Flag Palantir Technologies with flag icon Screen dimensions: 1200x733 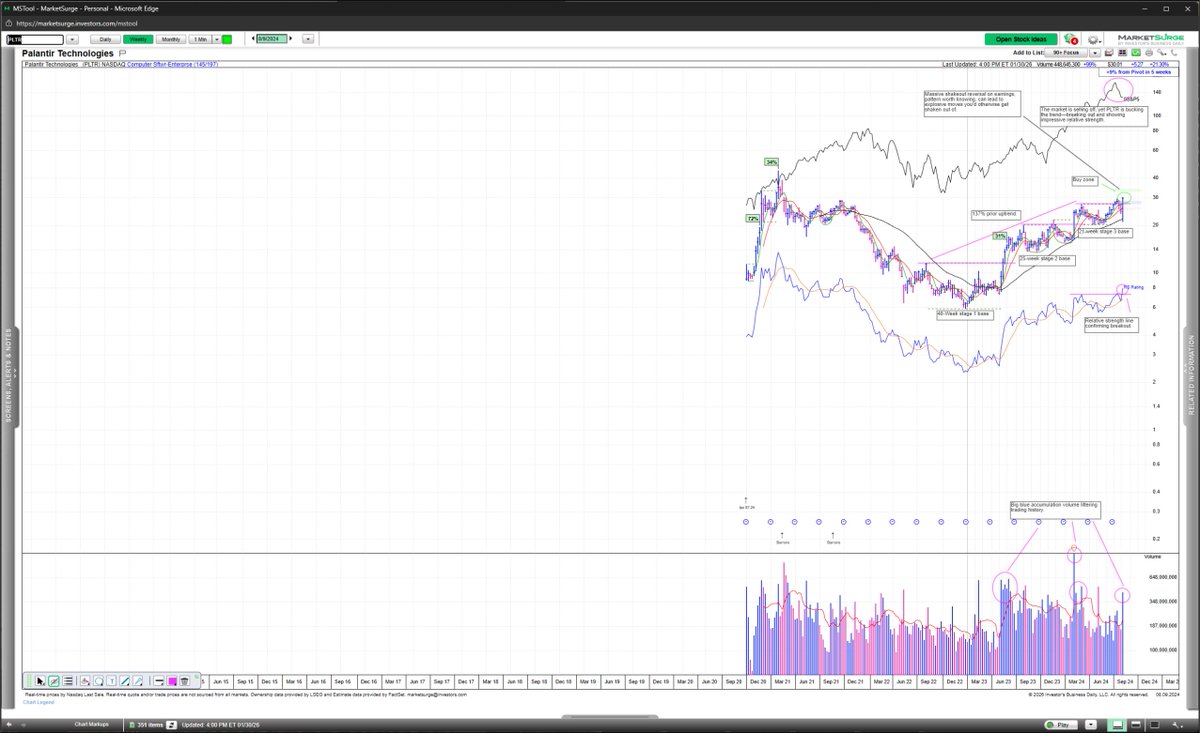[x=122, y=53]
